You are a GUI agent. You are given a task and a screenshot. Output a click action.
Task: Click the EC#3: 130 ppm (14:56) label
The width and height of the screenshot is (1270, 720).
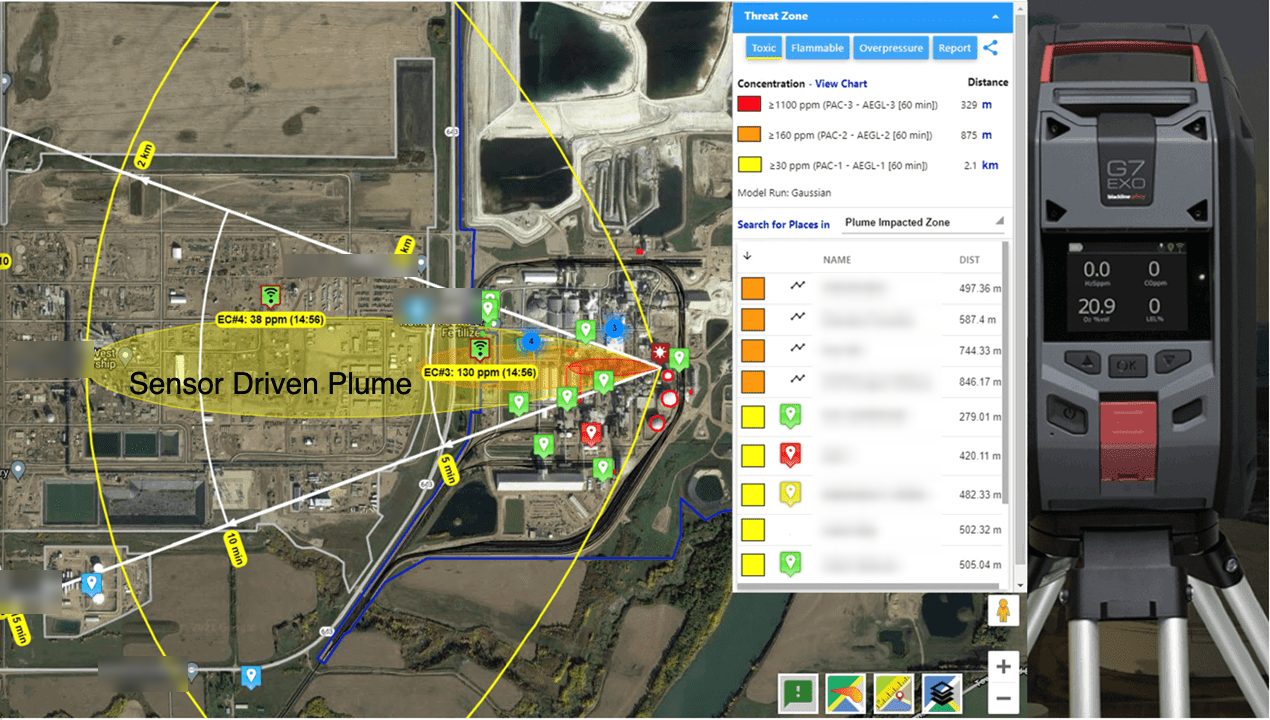coord(478,373)
